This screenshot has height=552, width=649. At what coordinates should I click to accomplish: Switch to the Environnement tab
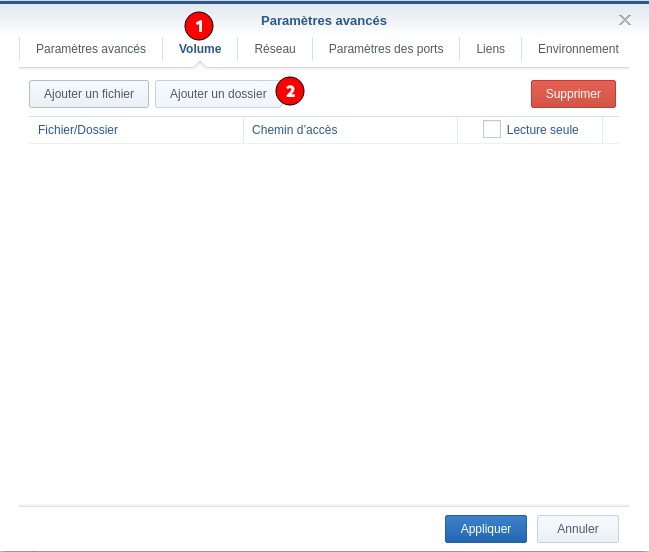tap(578, 49)
